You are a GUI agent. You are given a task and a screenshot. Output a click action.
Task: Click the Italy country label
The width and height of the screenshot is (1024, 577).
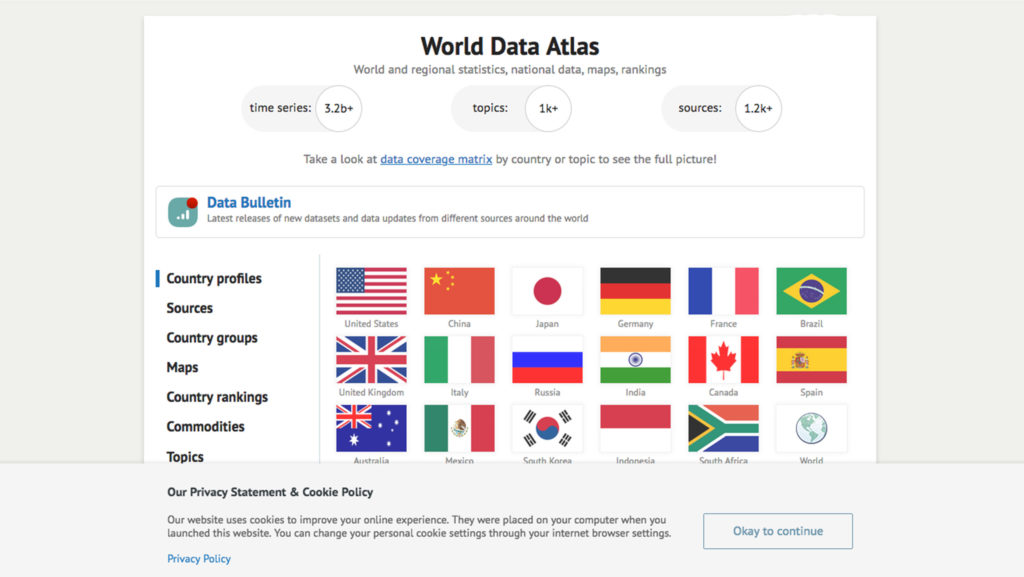pyautogui.click(x=459, y=392)
